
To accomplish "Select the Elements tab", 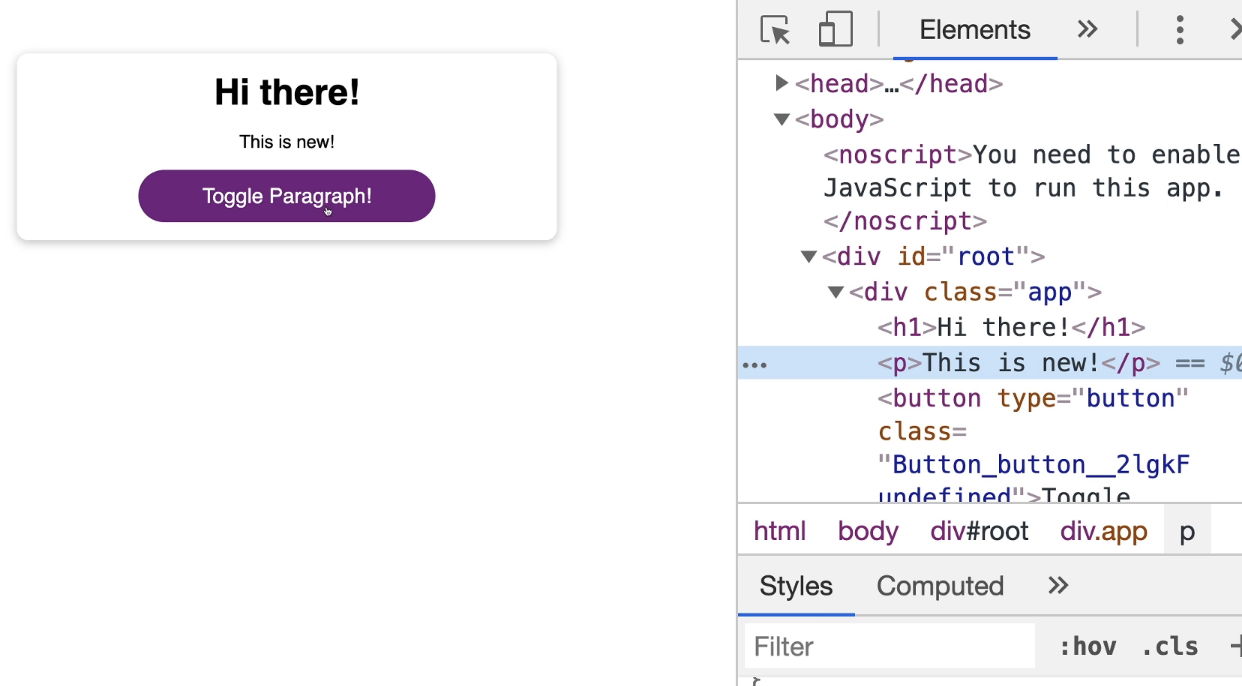I will (974, 29).
